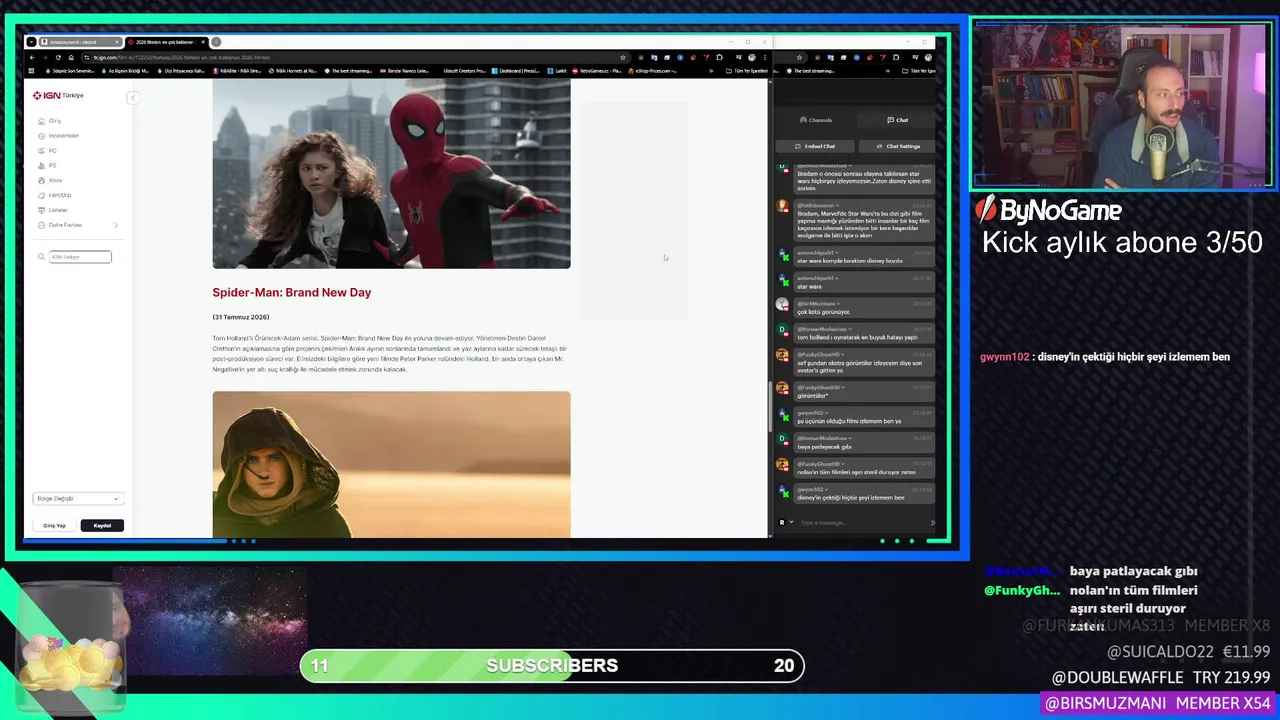The height and width of the screenshot is (720, 1280).
Task: Reload the IGN page
Action: pyautogui.click(x=58, y=57)
